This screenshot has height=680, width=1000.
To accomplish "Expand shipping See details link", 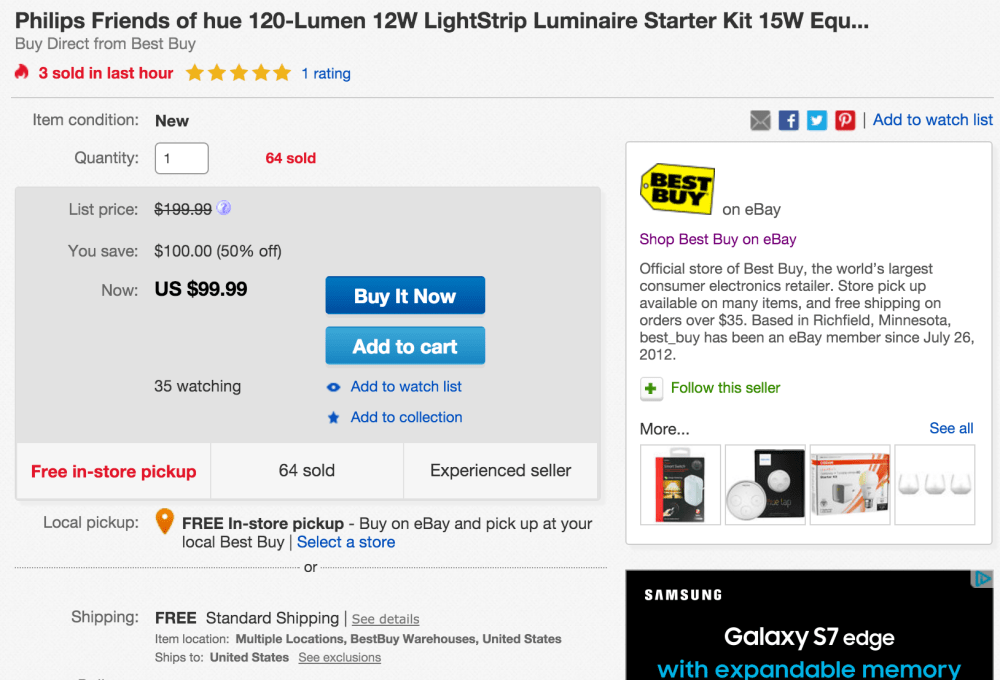I will click(x=385, y=619).
